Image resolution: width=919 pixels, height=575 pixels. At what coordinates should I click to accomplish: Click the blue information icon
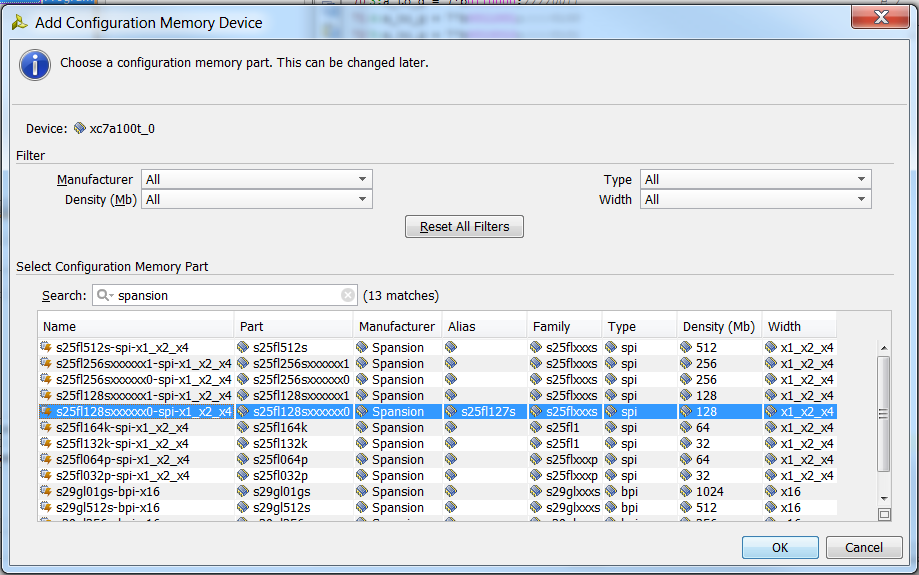pyautogui.click(x=35, y=64)
